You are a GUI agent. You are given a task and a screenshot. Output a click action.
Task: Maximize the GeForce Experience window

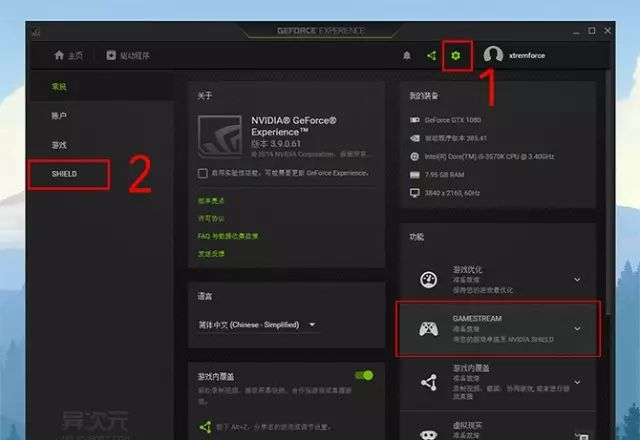592,31
